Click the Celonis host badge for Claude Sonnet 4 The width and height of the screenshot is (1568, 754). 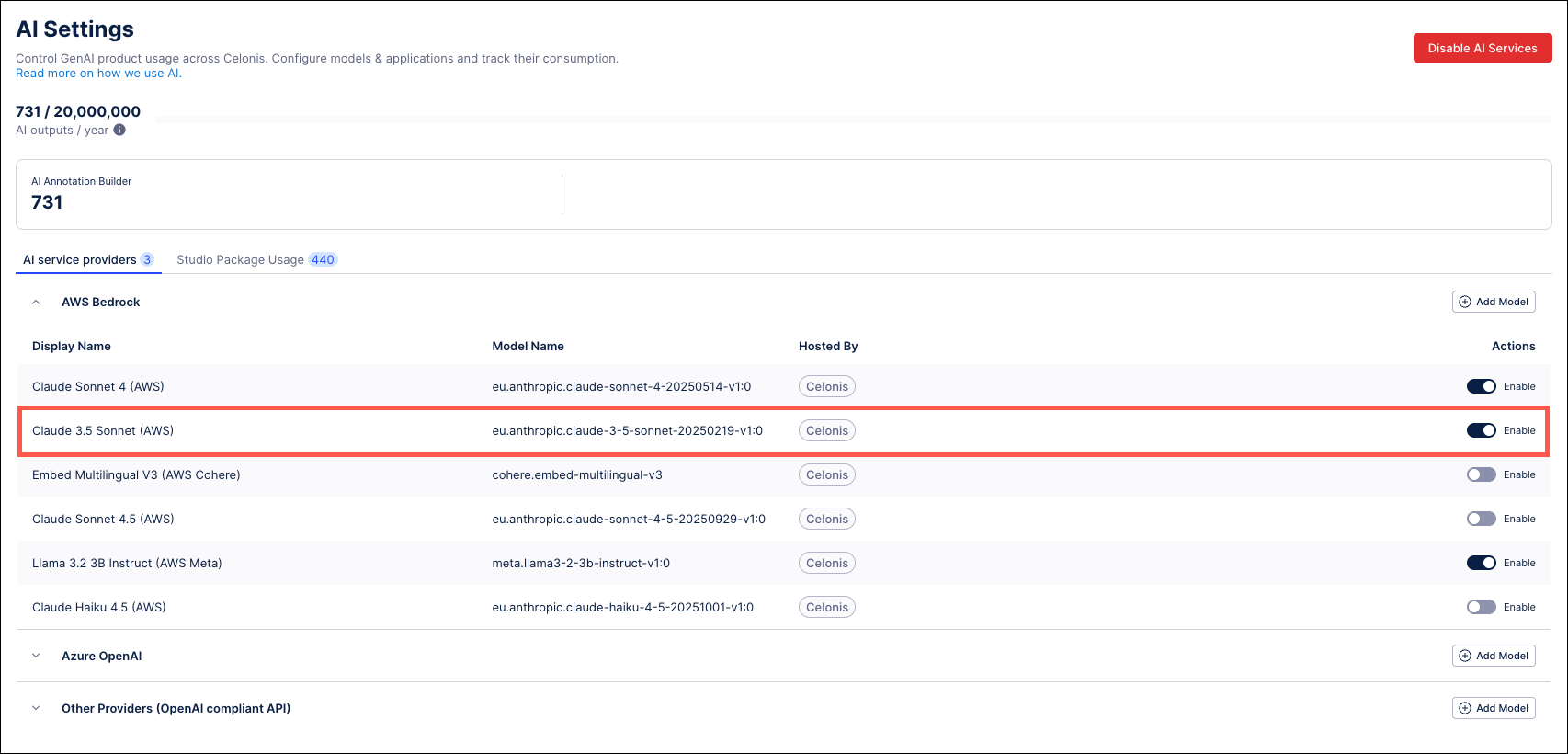coord(826,386)
